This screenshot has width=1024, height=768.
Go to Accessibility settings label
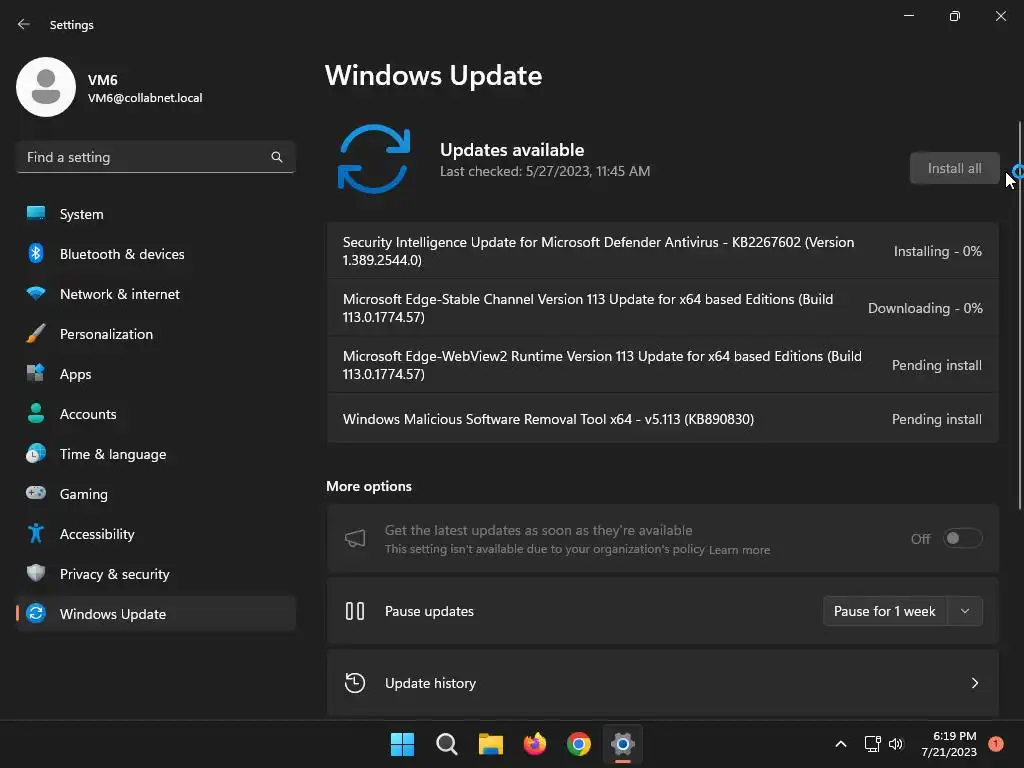(97, 534)
